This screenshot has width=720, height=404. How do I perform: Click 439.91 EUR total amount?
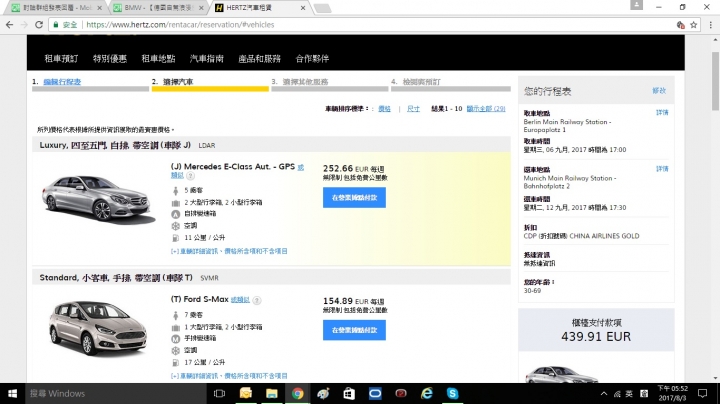click(x=596, y=337)
